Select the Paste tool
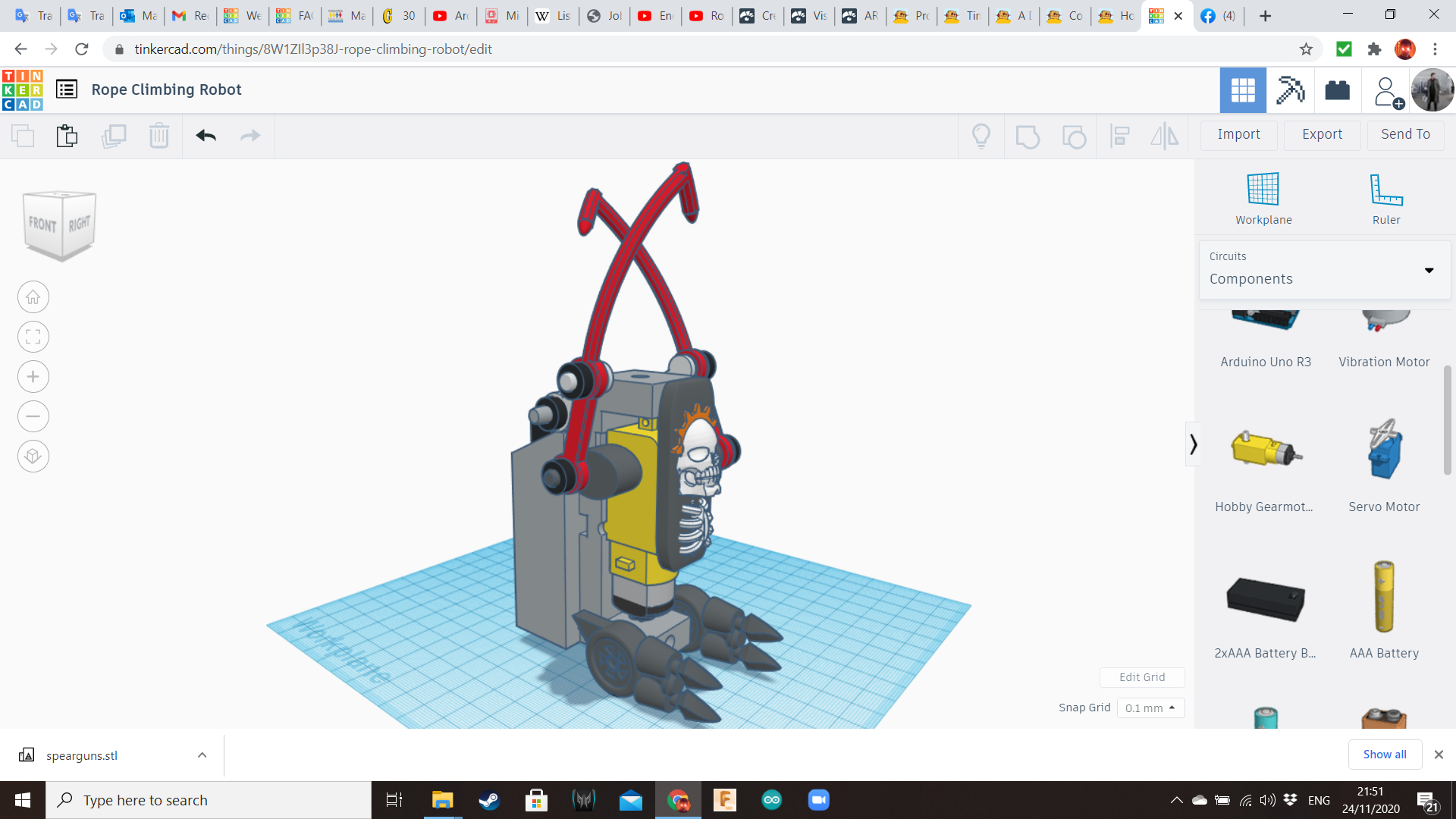Screen dimensions: 1456x819 tap(67, 136)
